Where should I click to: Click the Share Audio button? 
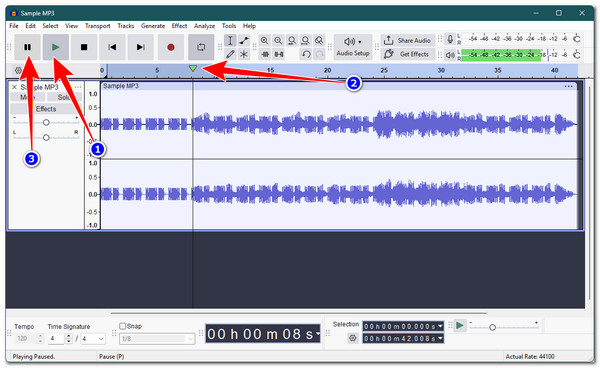[408, 40]
